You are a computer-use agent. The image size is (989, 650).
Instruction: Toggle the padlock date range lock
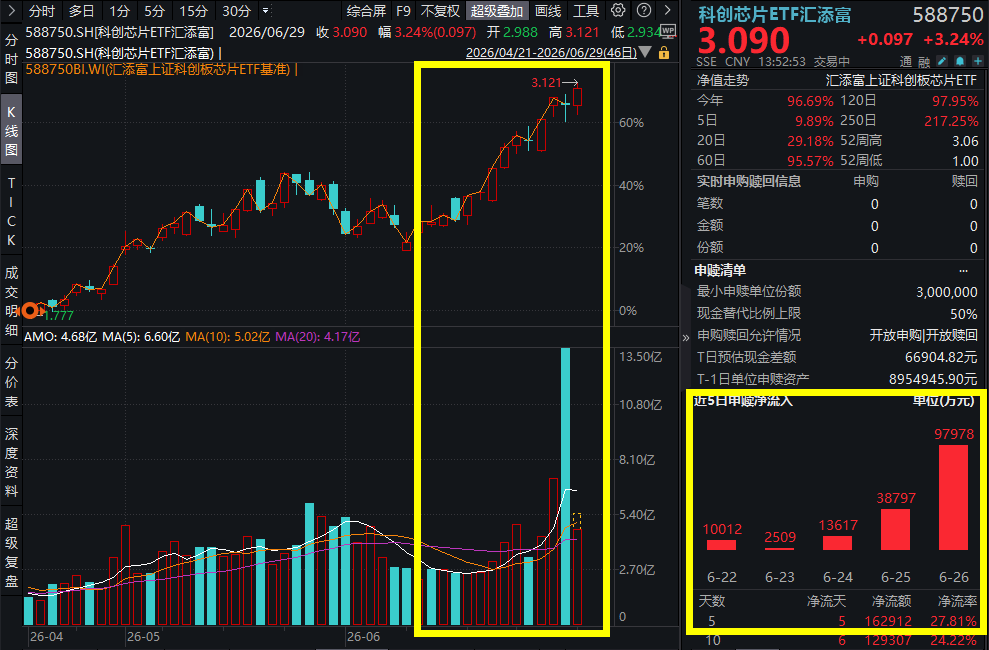point(664,53)
